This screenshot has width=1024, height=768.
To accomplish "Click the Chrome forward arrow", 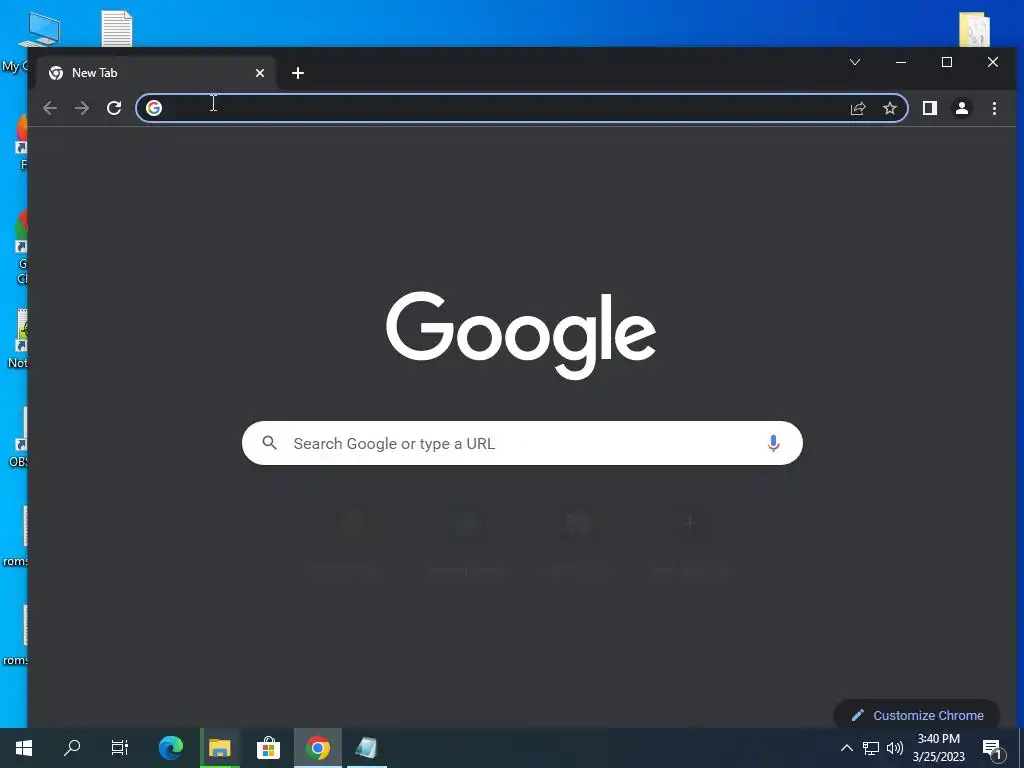I will [x=82, y=108].
